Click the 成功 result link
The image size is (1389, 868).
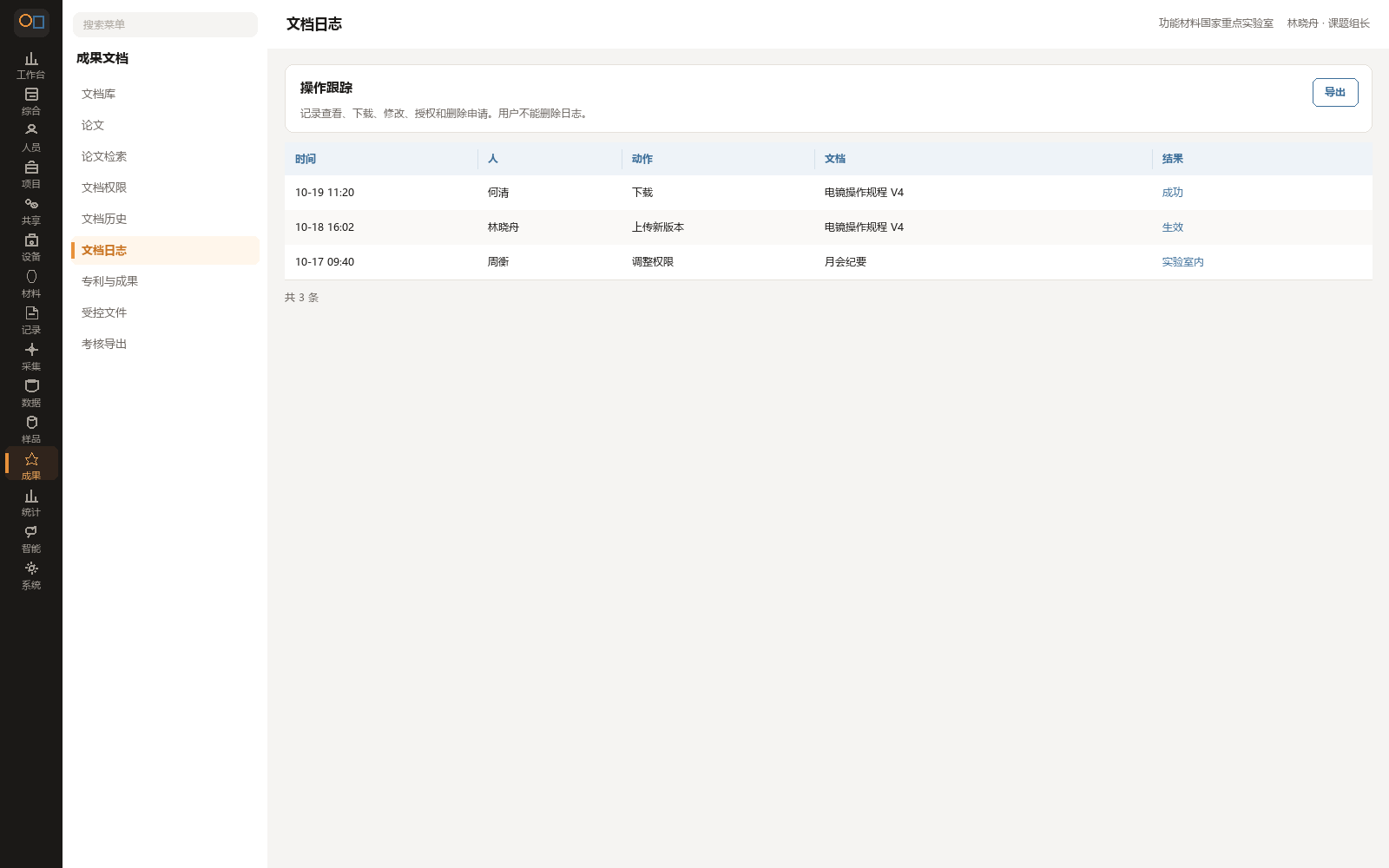click(1172, 193)
